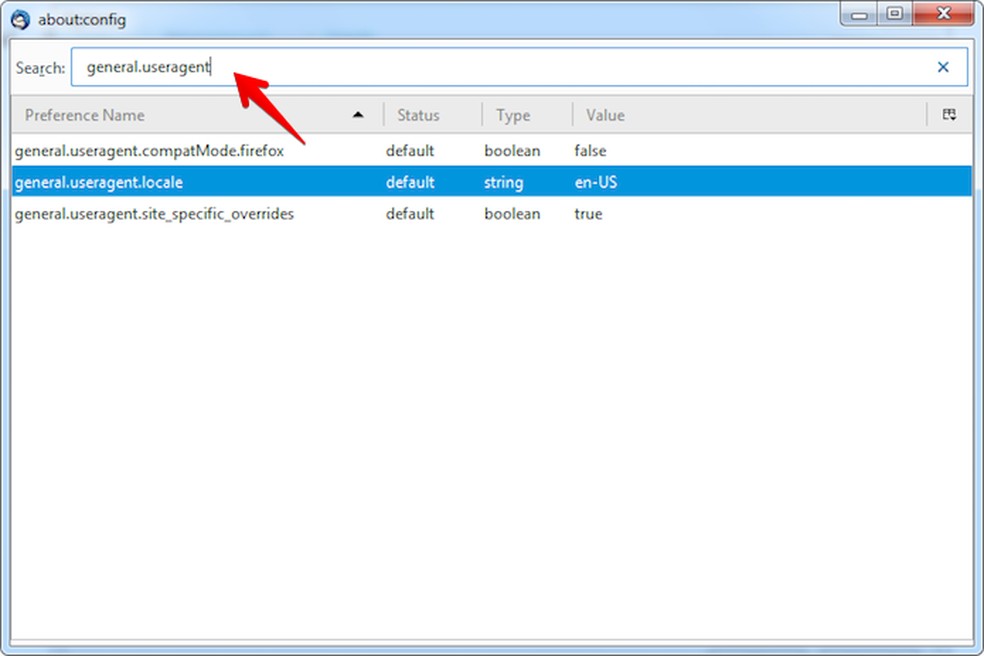Image resolution: width=984 pixels, height=656 pixels.
Task: Click the Search label
Action: (x=40, y=68)
